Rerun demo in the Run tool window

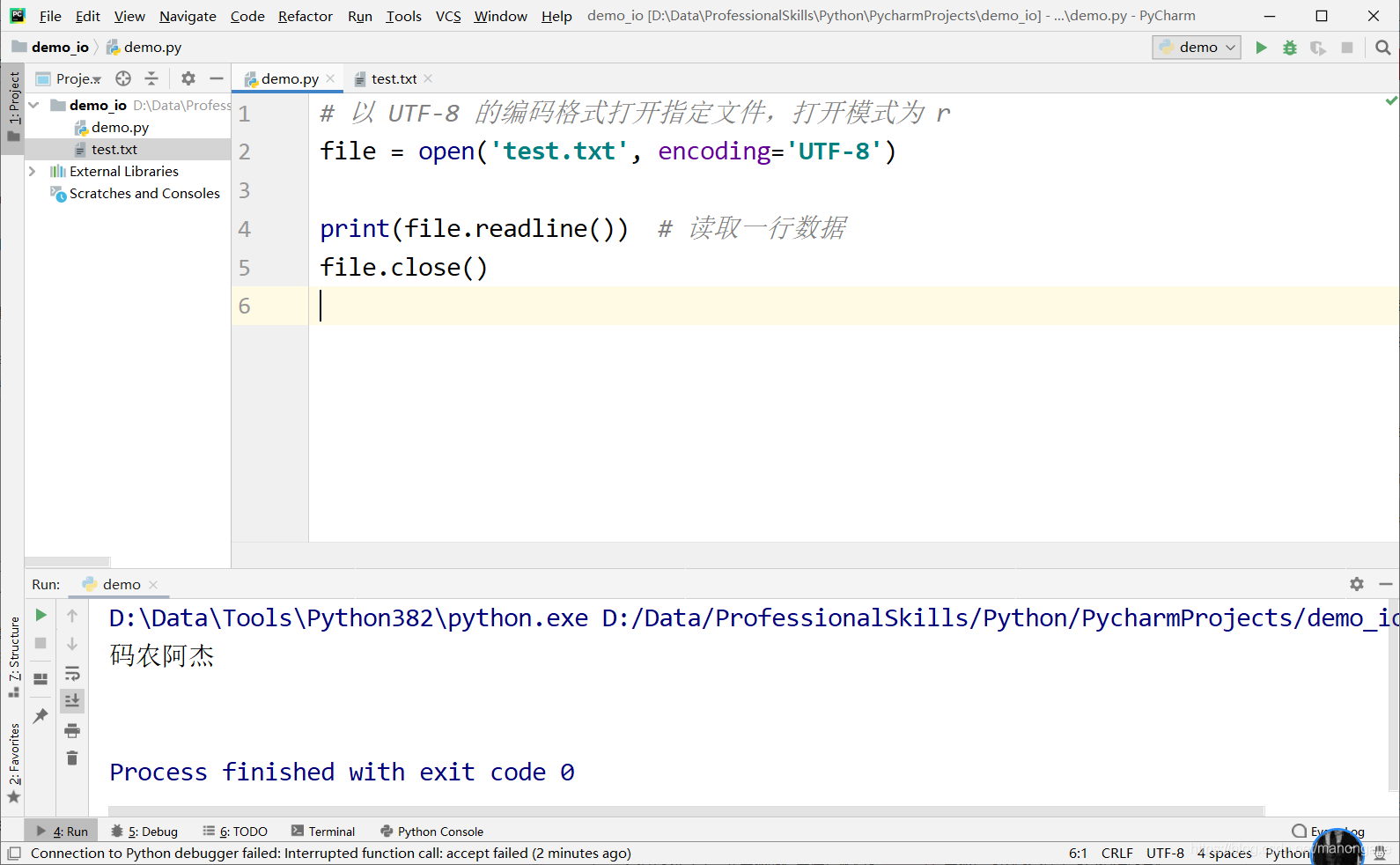(41, 615)
